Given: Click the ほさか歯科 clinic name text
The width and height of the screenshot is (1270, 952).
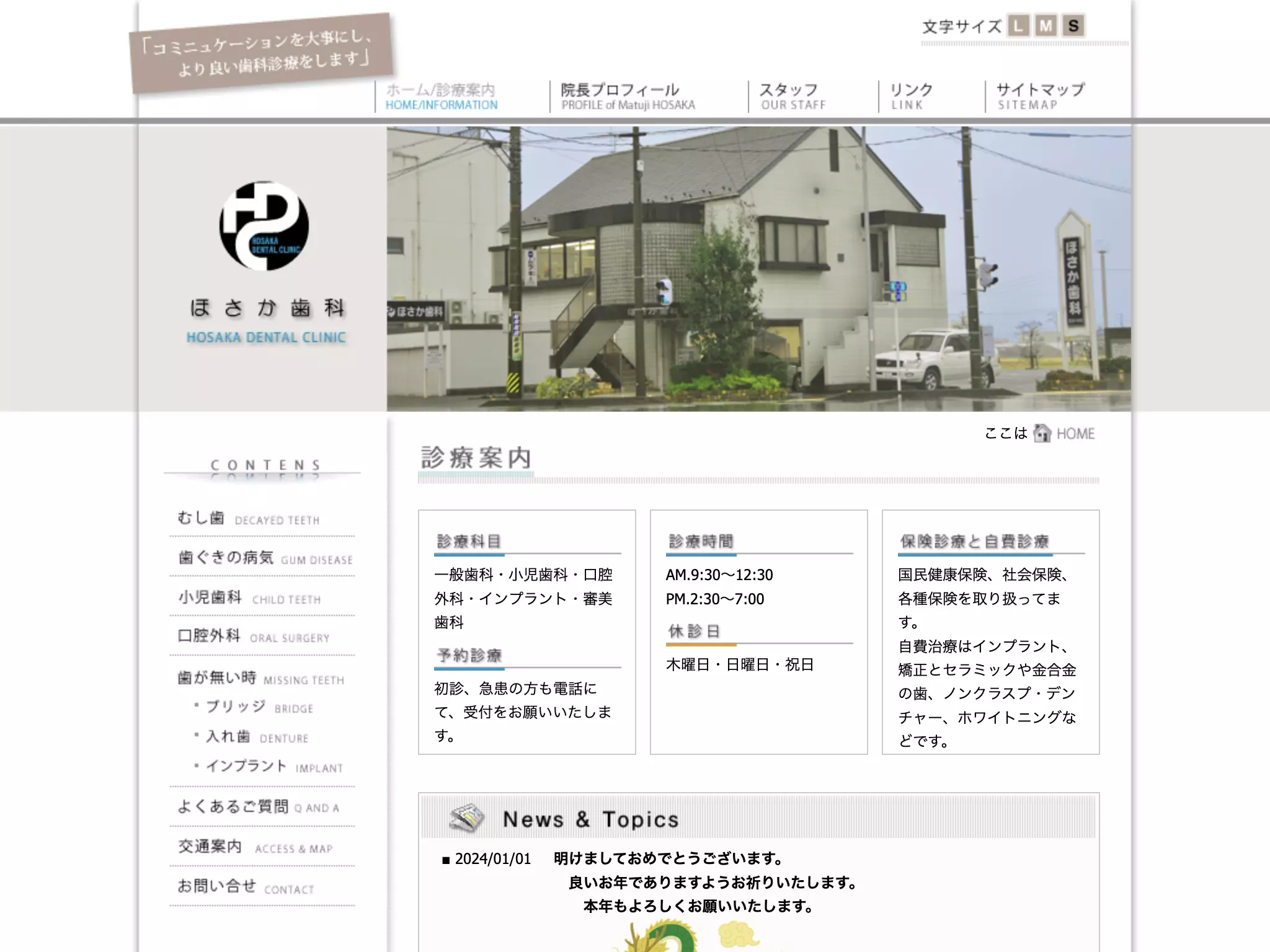Looking at the screenshot, I should [x=267, y=307].
